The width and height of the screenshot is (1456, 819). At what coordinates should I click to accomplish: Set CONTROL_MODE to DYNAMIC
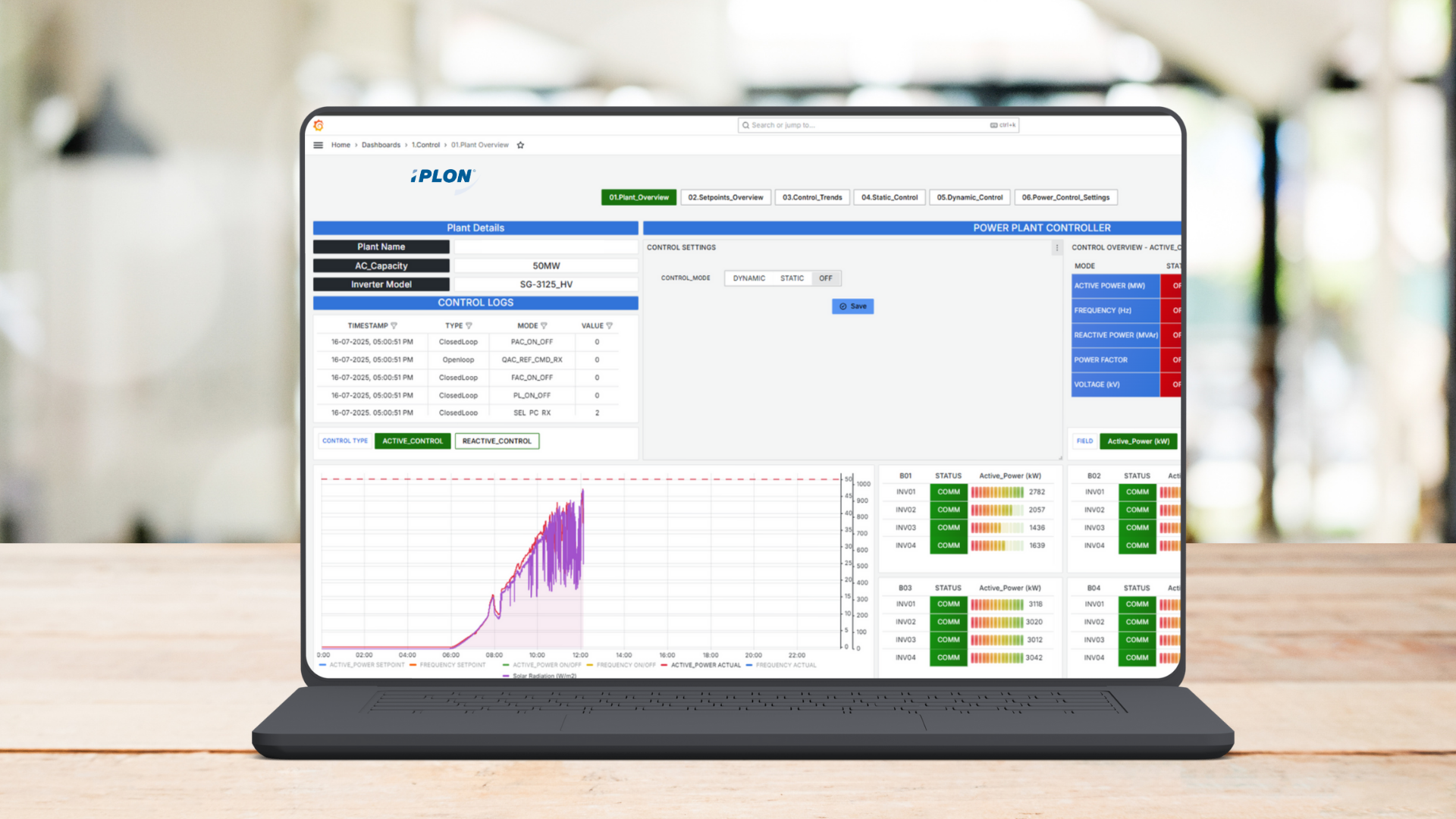tap(748, 278)
